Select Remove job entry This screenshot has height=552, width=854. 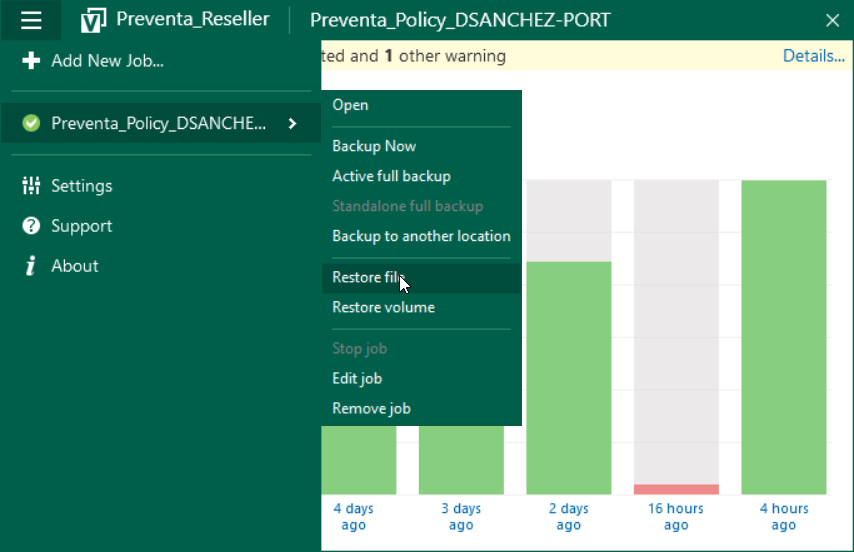pos(371,408)
